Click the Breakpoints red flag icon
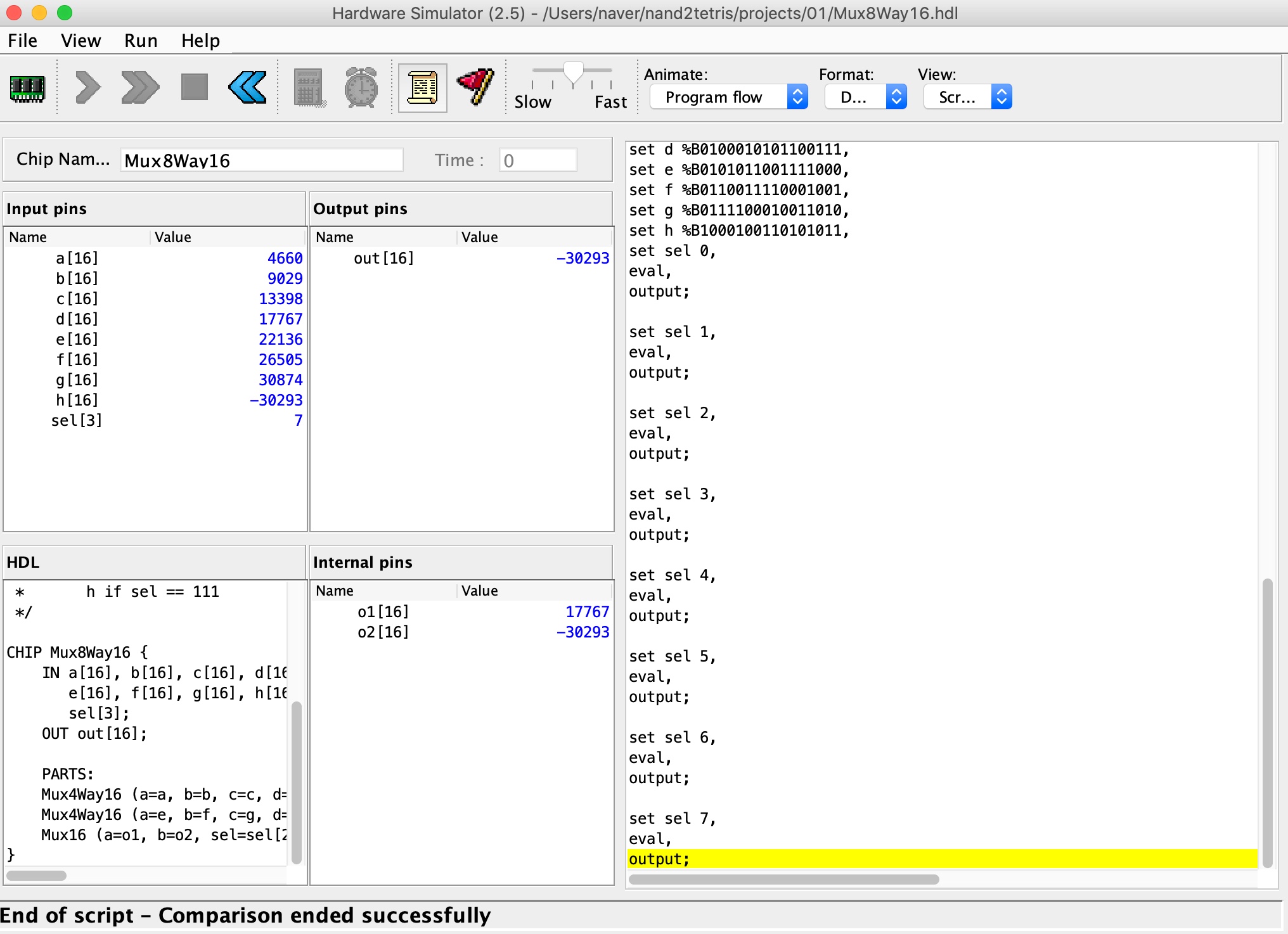 475,87
